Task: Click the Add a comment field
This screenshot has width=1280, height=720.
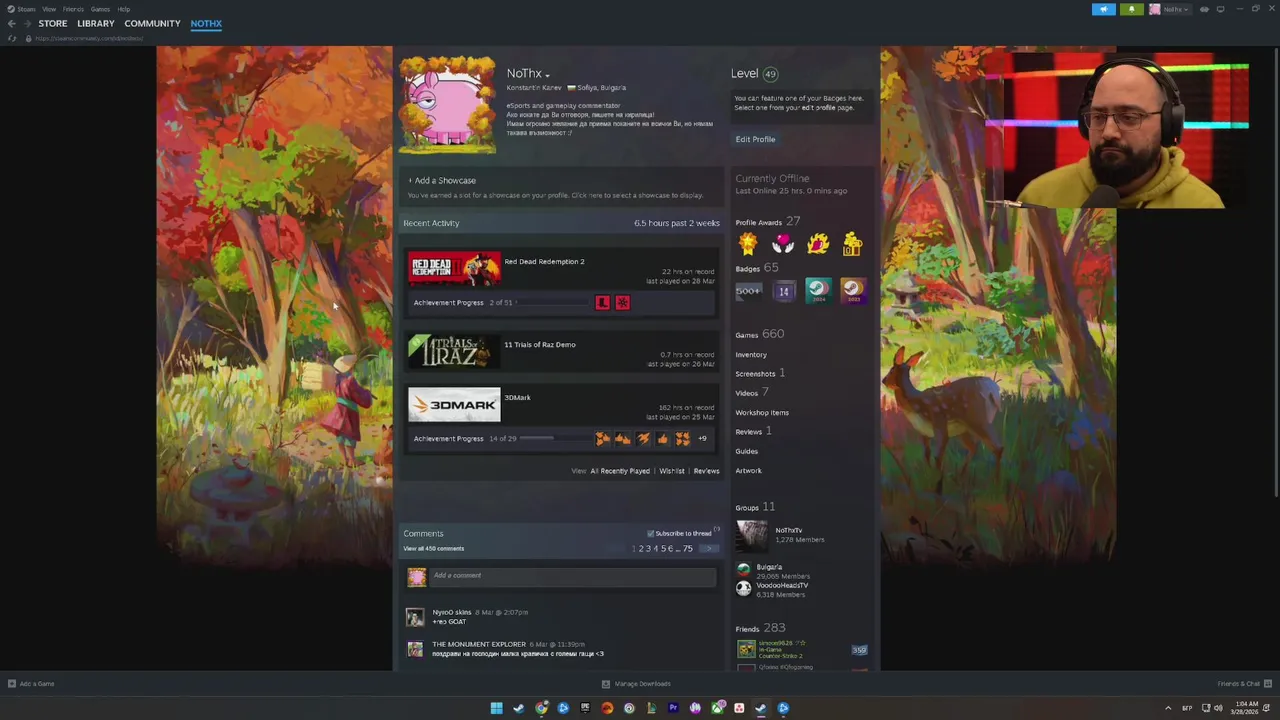Action: [x=573, y=575]
